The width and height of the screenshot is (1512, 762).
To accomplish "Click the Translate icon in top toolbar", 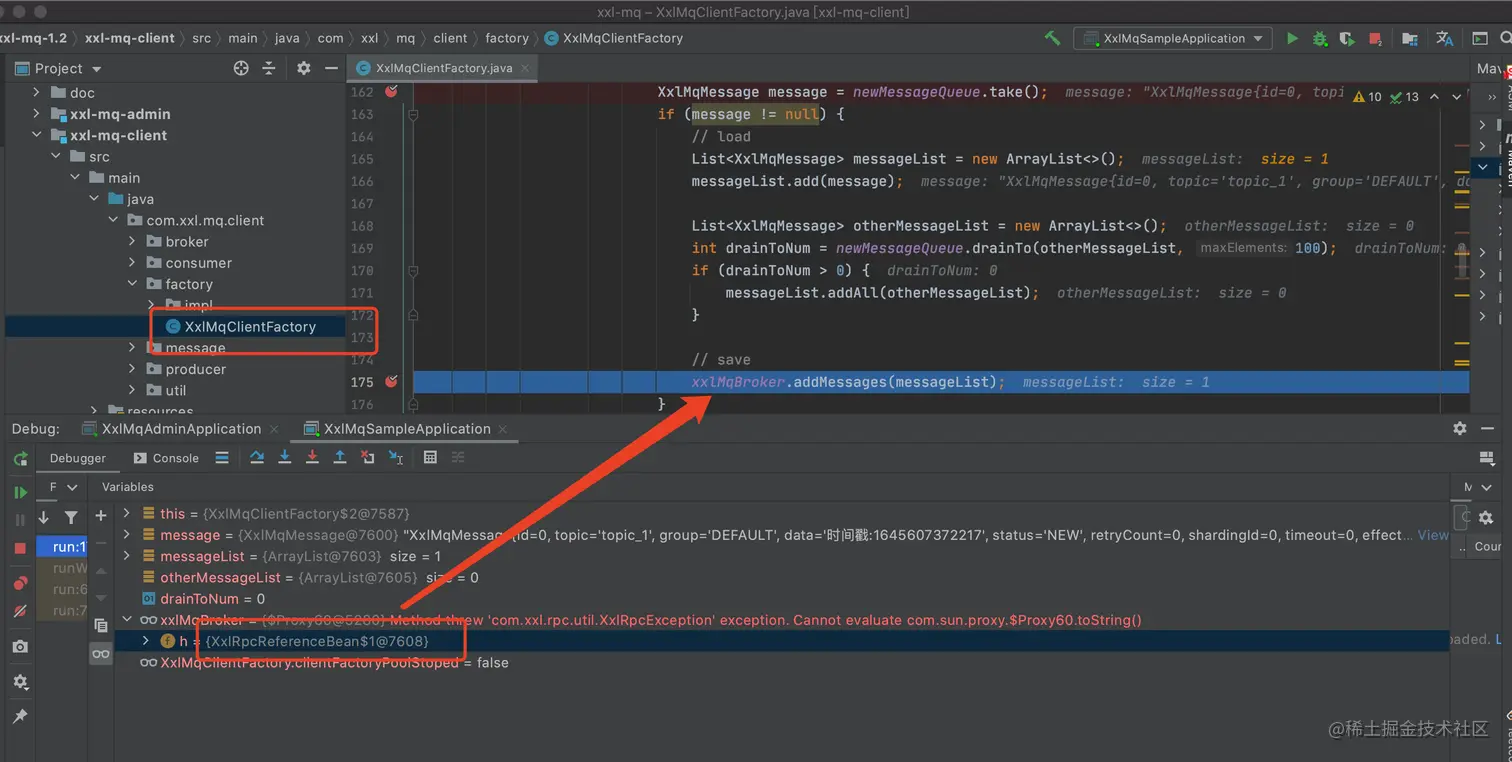I will pos(1444,38).
